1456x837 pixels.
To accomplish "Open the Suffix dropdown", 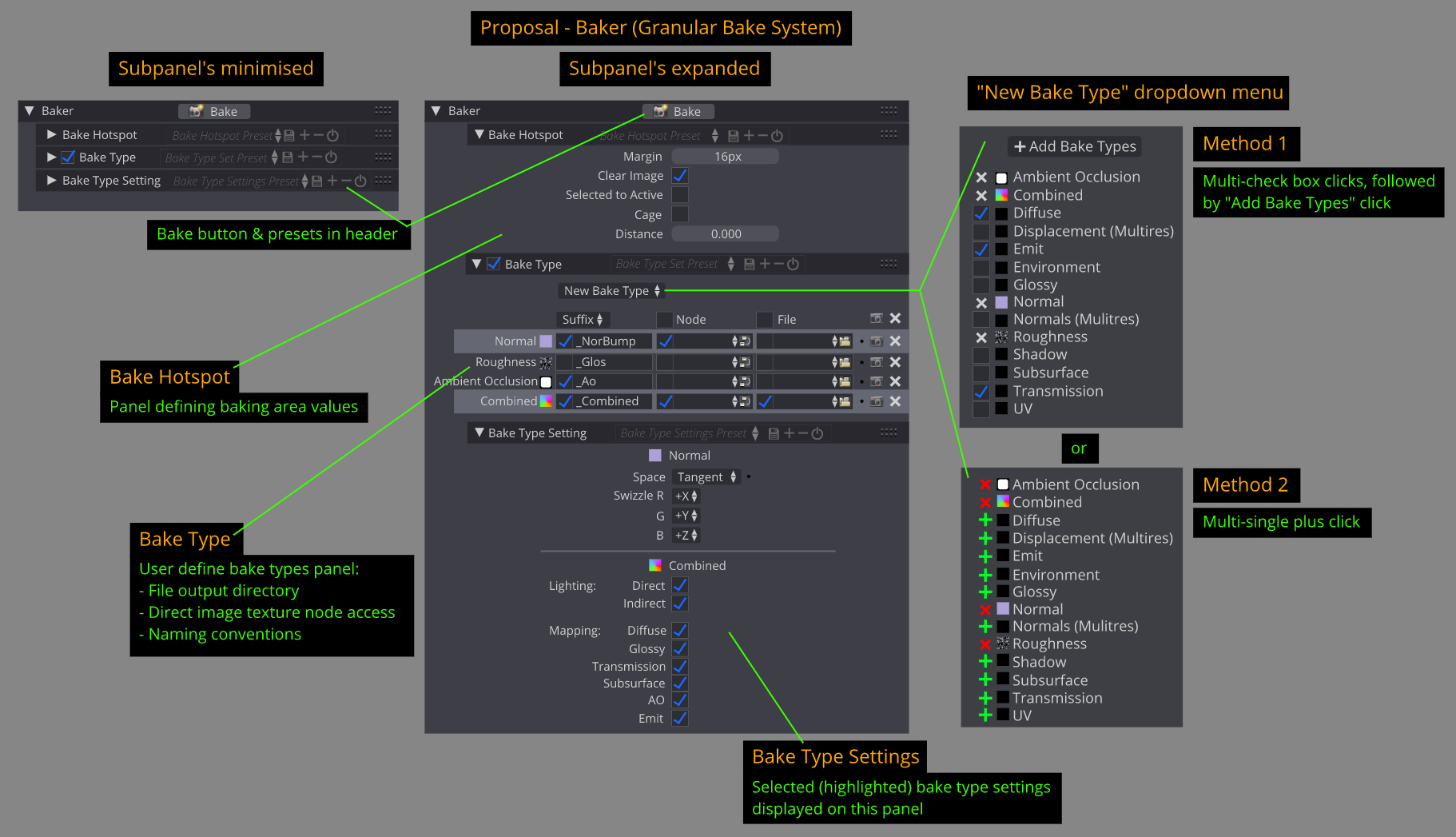I will point(583,320).
